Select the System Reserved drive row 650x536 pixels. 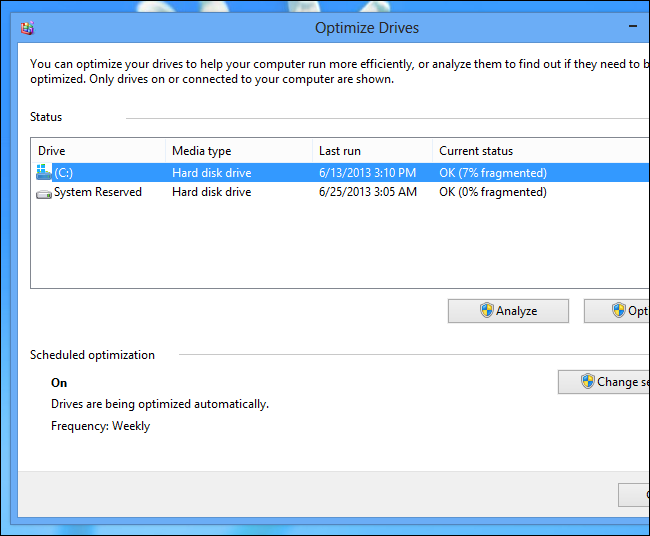341,192
